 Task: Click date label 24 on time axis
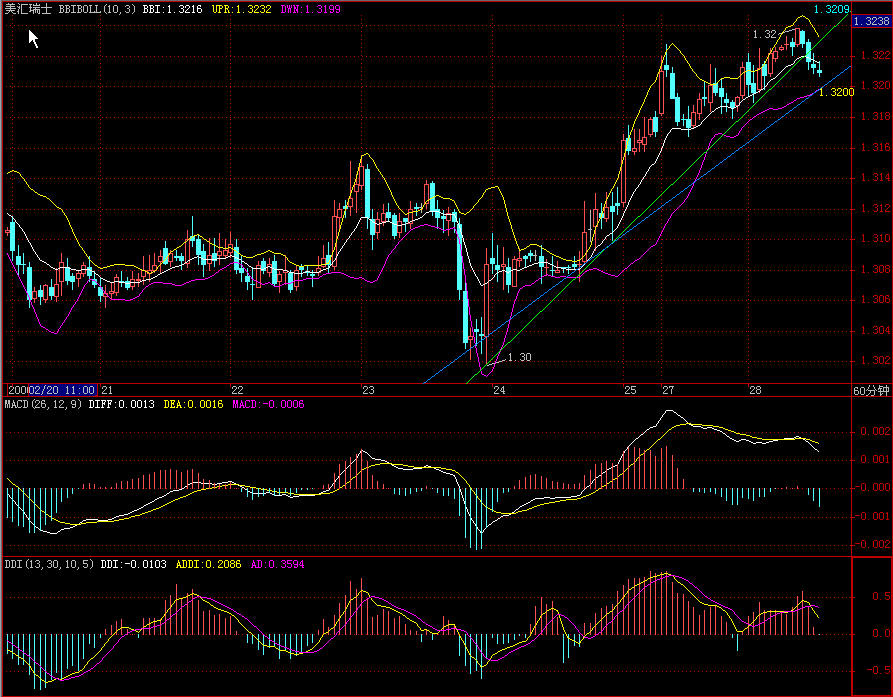[499, 390]
